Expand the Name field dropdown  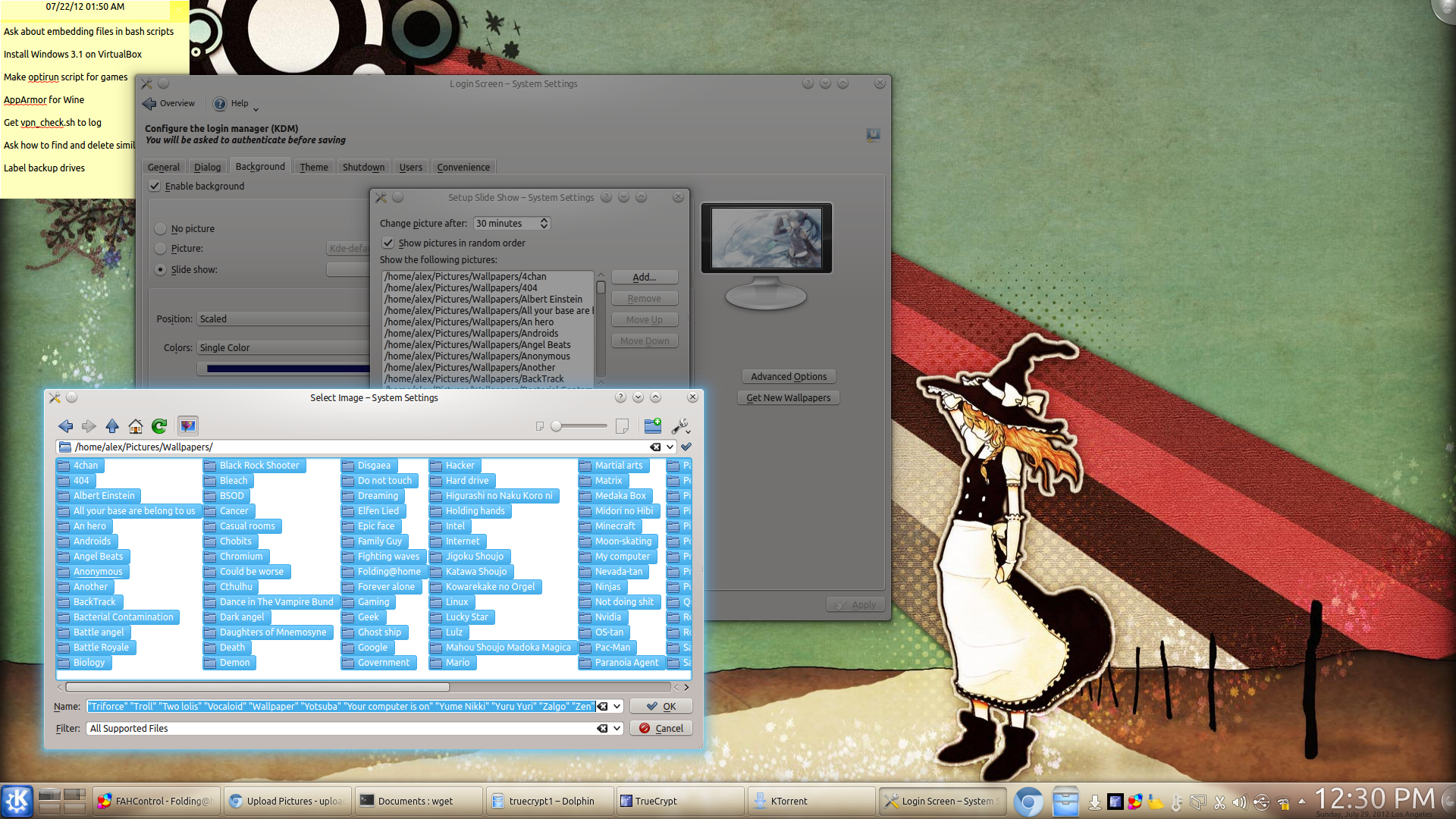point(617,707)
